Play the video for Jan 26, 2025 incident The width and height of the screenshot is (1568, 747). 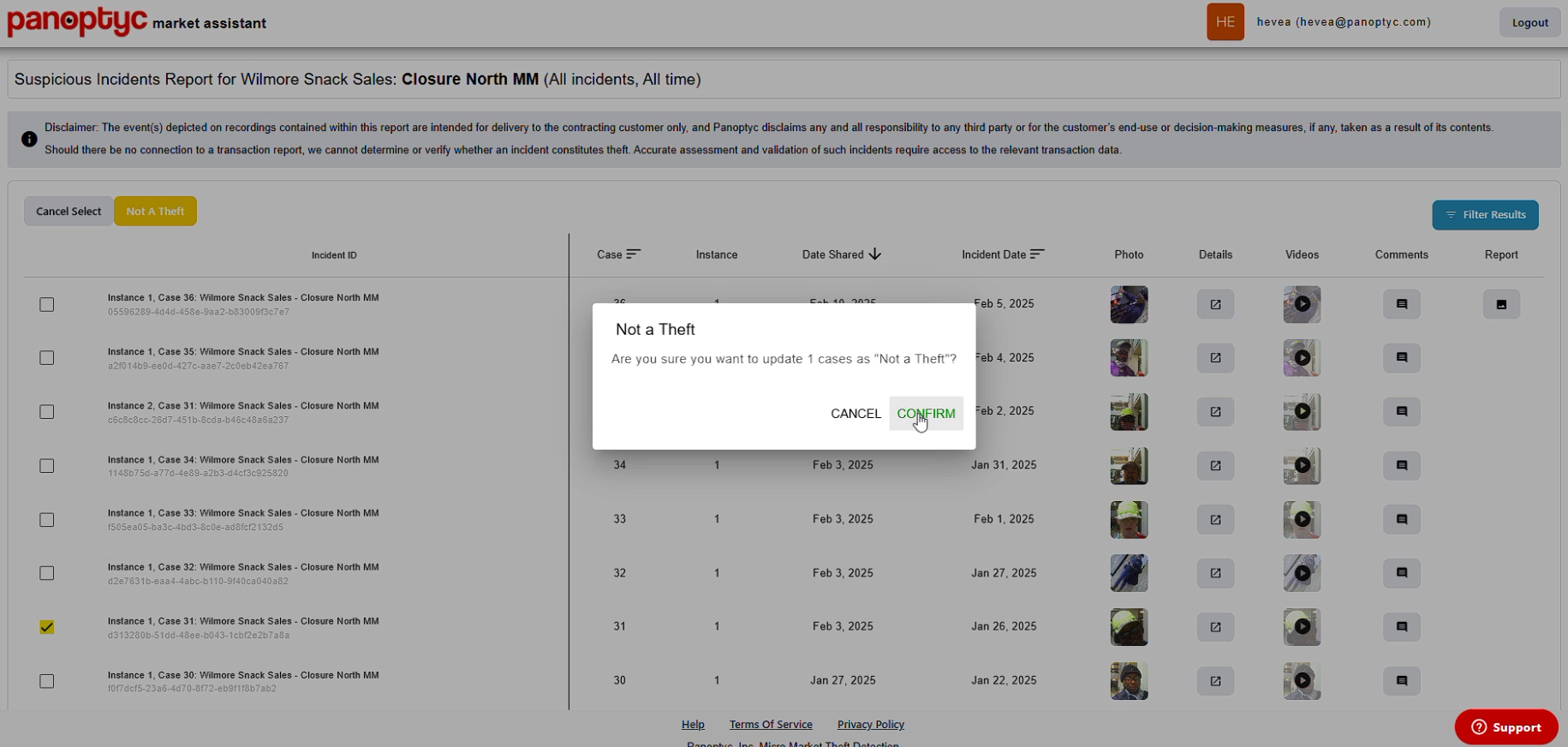click(x=1302, y=627)
